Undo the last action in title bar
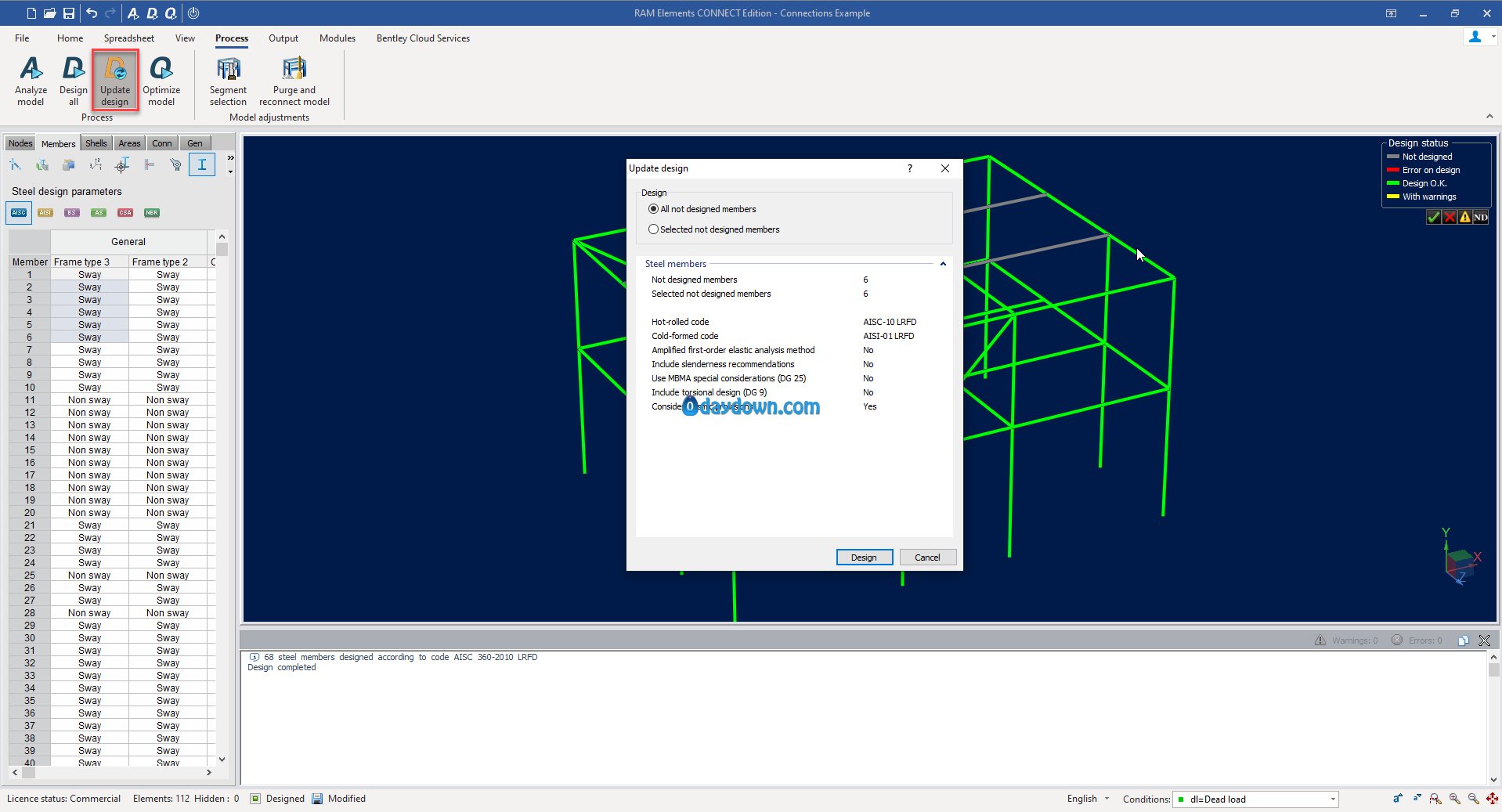 (92, 13)
